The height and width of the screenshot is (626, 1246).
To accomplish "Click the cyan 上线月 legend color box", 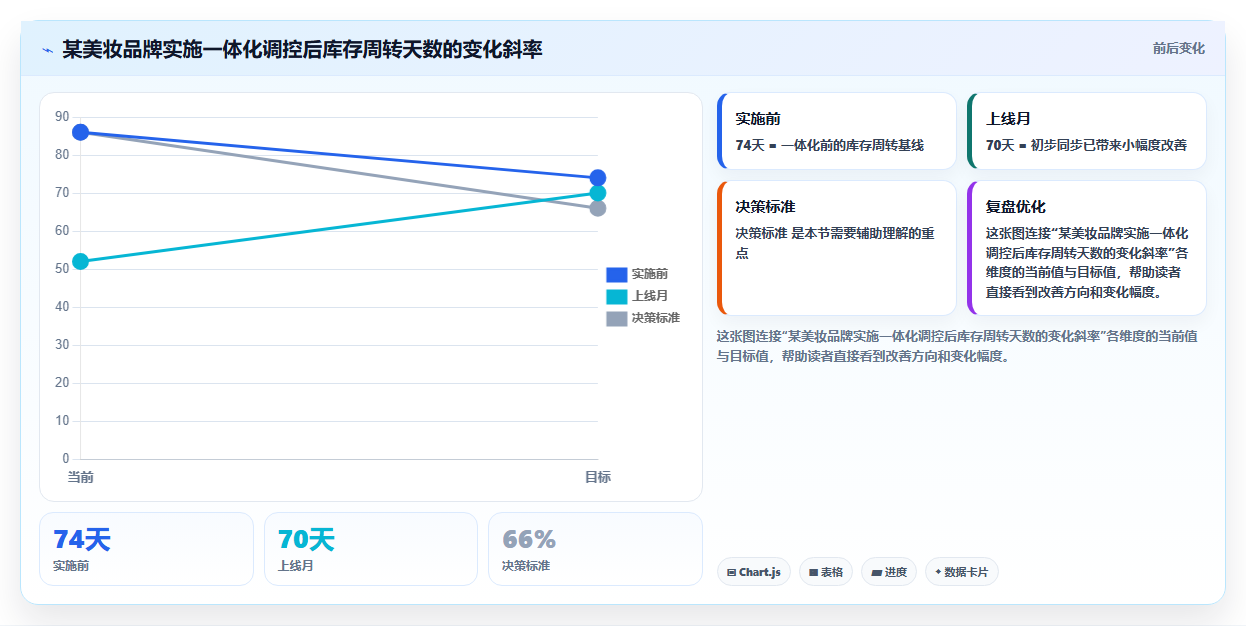I will pos(617,296).
